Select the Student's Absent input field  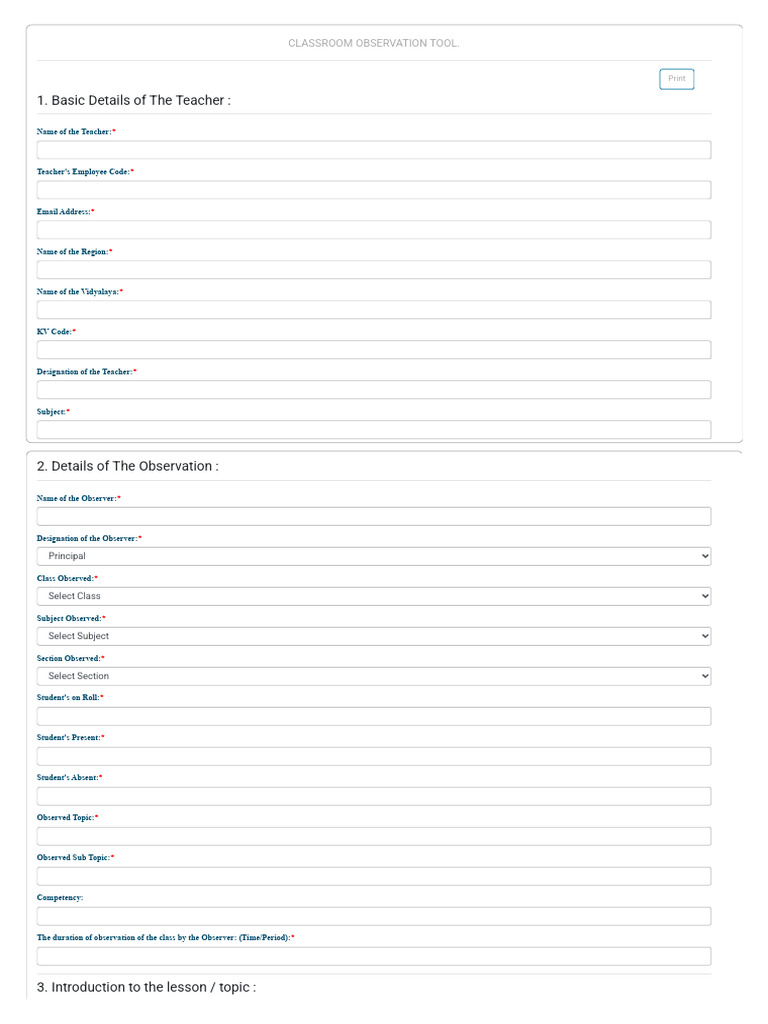click(x=373, y=796)
